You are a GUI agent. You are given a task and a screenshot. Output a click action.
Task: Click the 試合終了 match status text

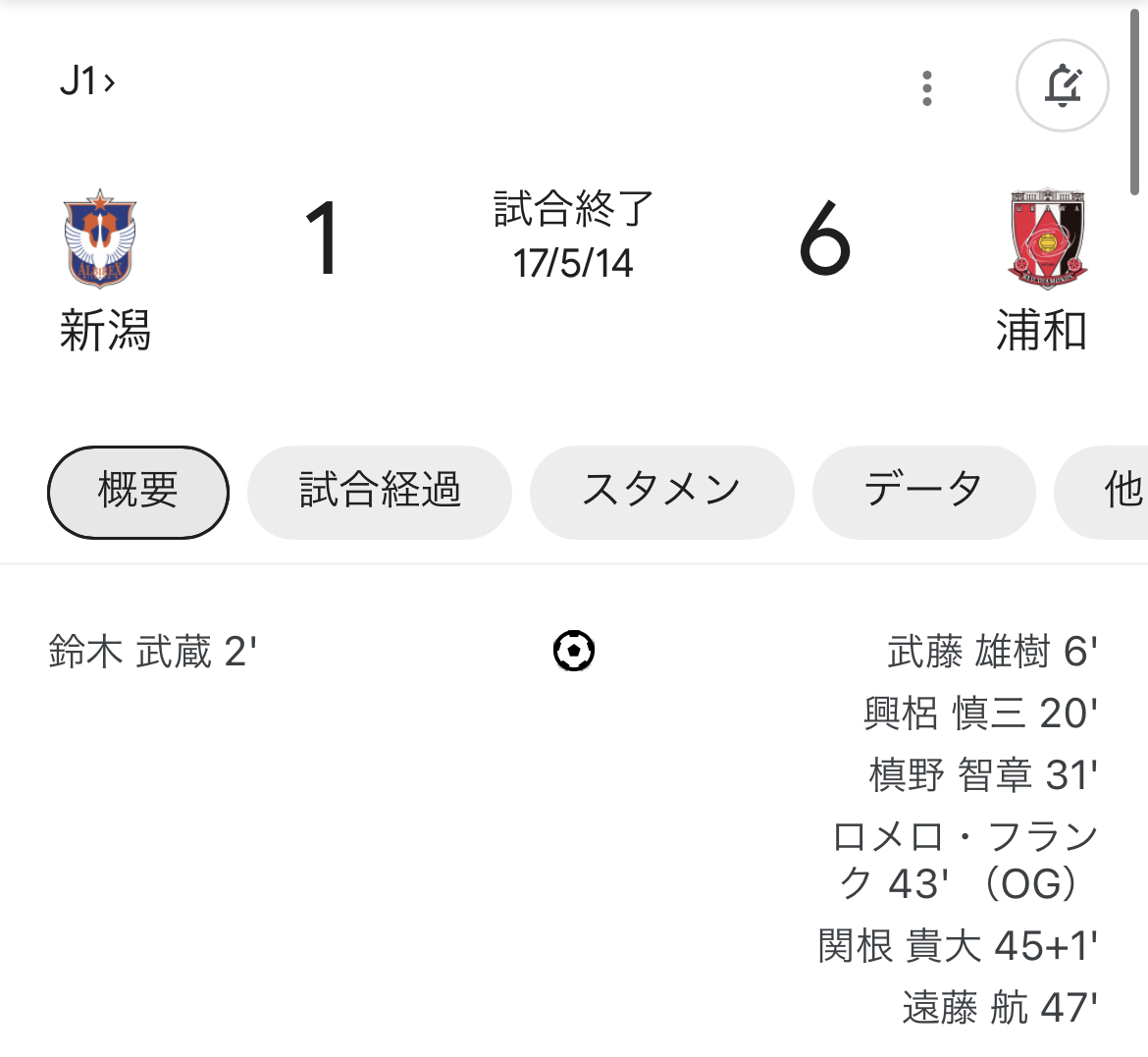(x=573, y=209)
